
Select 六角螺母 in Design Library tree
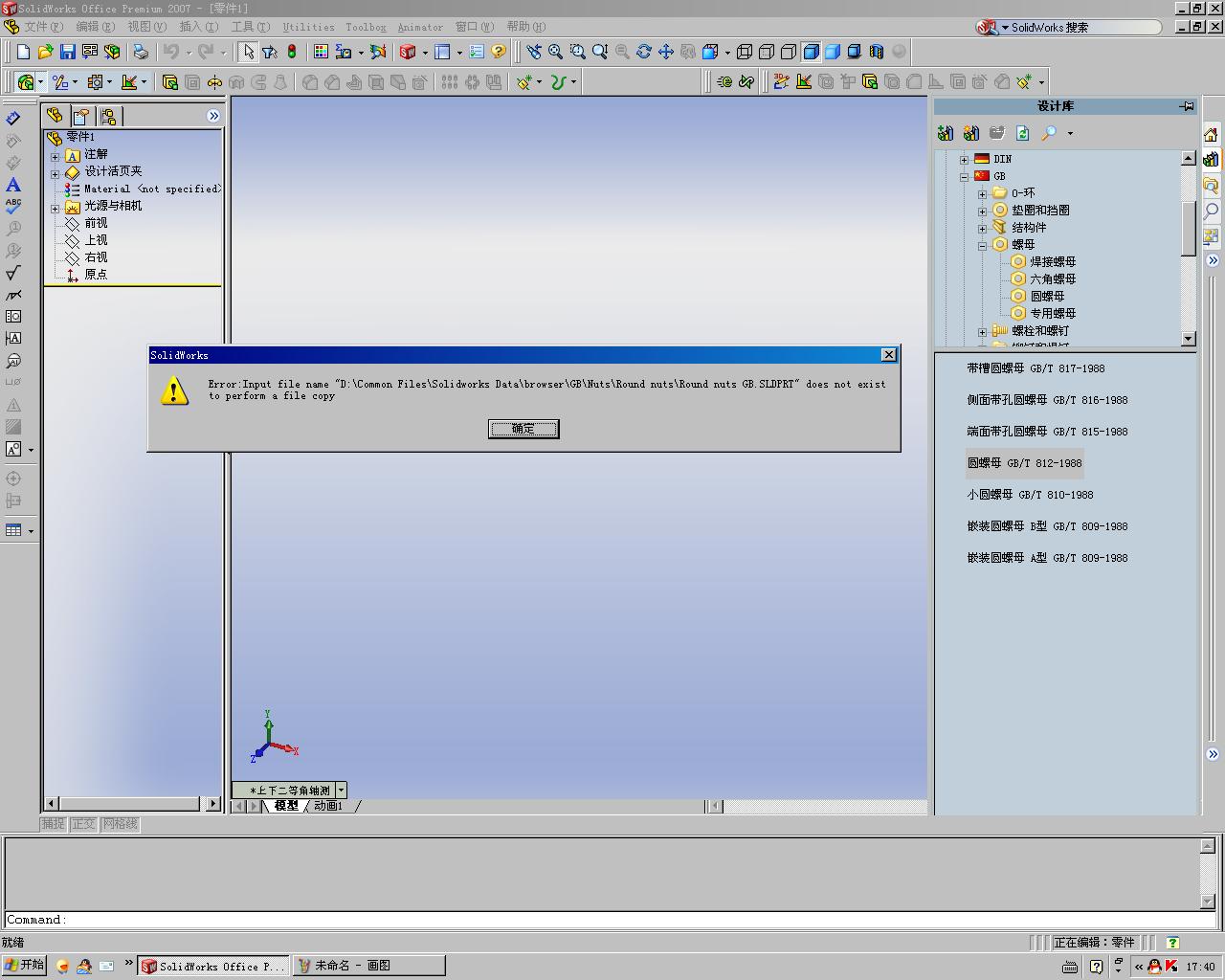(x=1053, y=279)
